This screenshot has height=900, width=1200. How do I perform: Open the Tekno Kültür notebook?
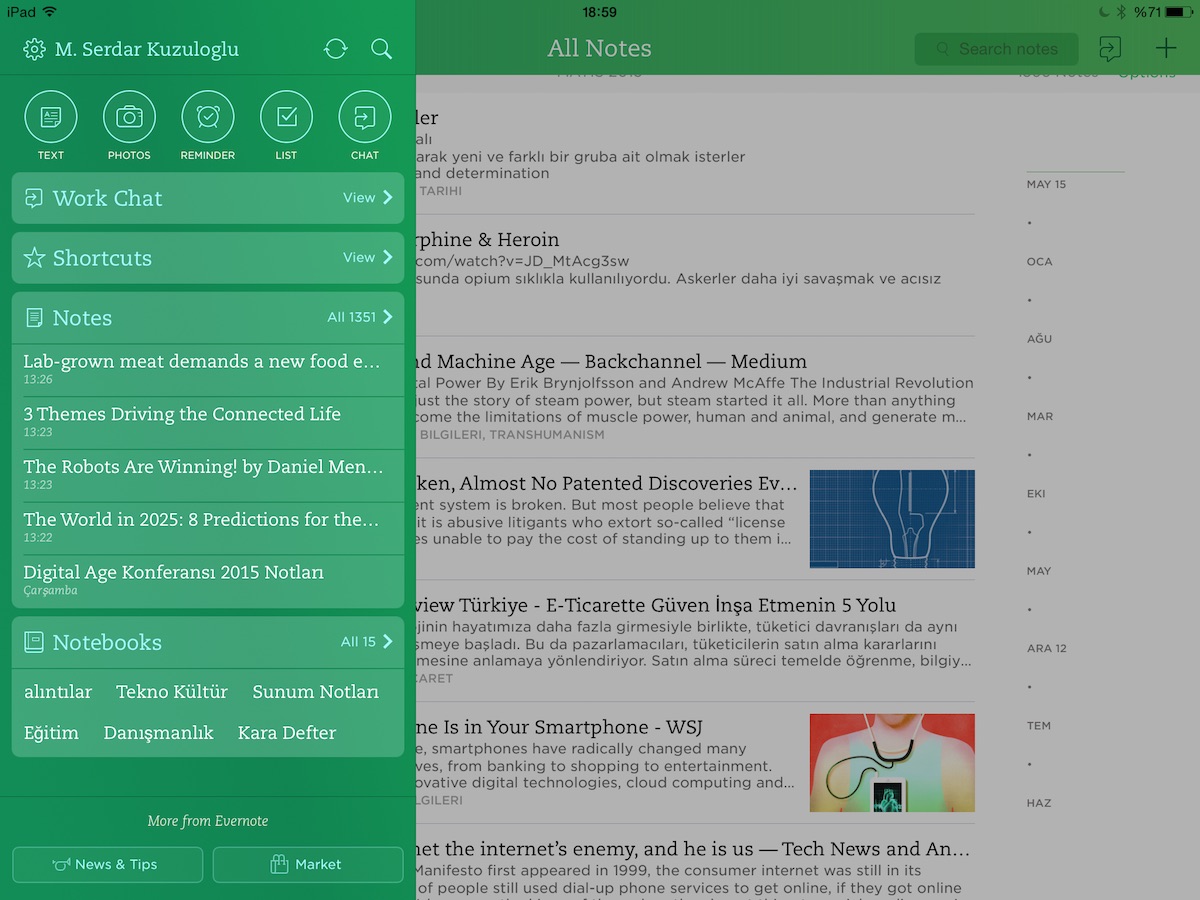[x=172, y=692]
